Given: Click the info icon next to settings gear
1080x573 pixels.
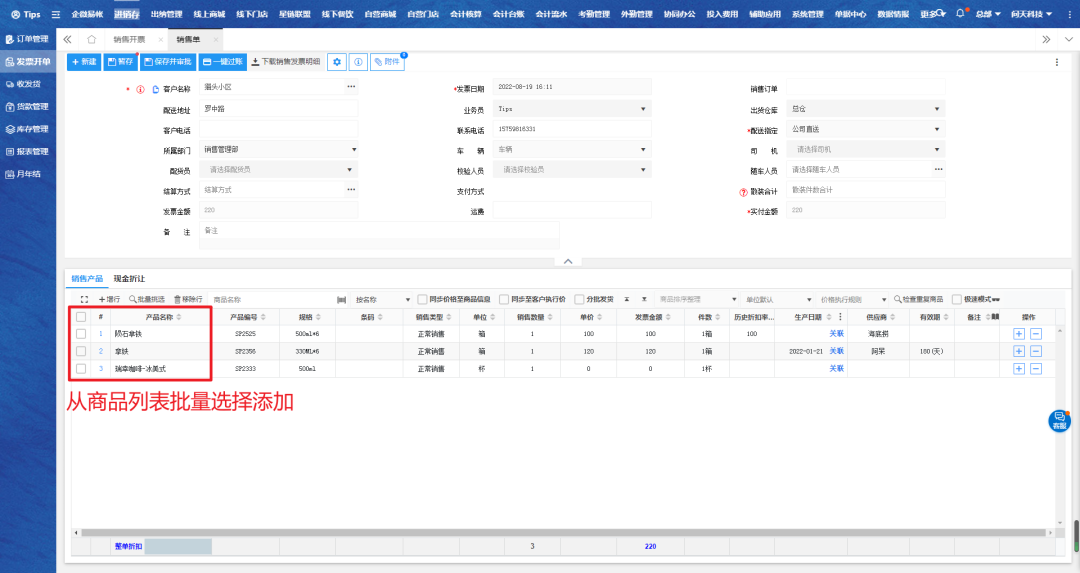Looking at the screenshot, I should click(359, 62).
